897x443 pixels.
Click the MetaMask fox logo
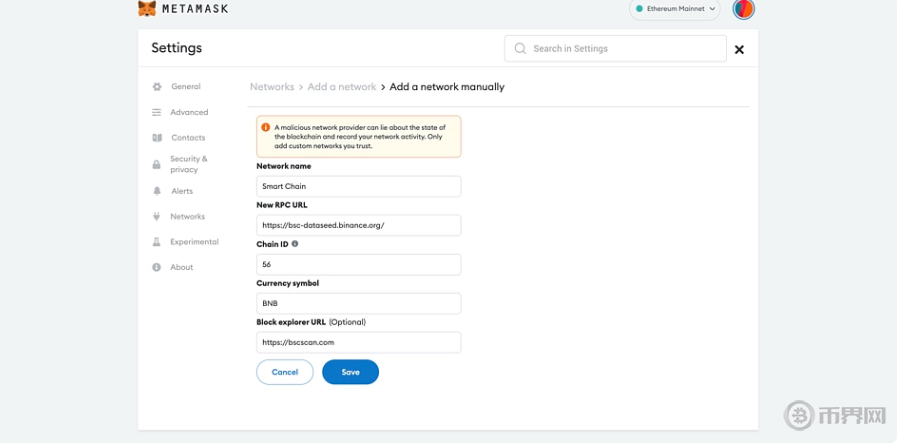(147, 9)
